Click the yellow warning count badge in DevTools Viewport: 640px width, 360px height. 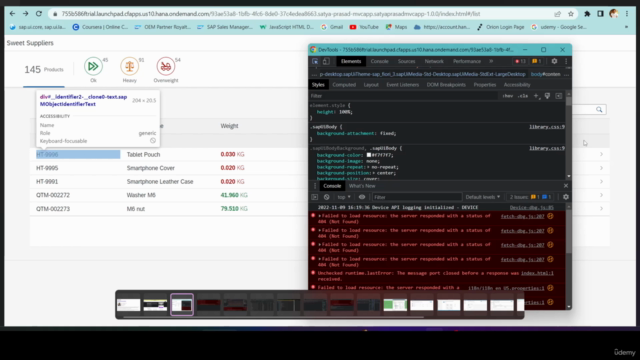point(536,61)
